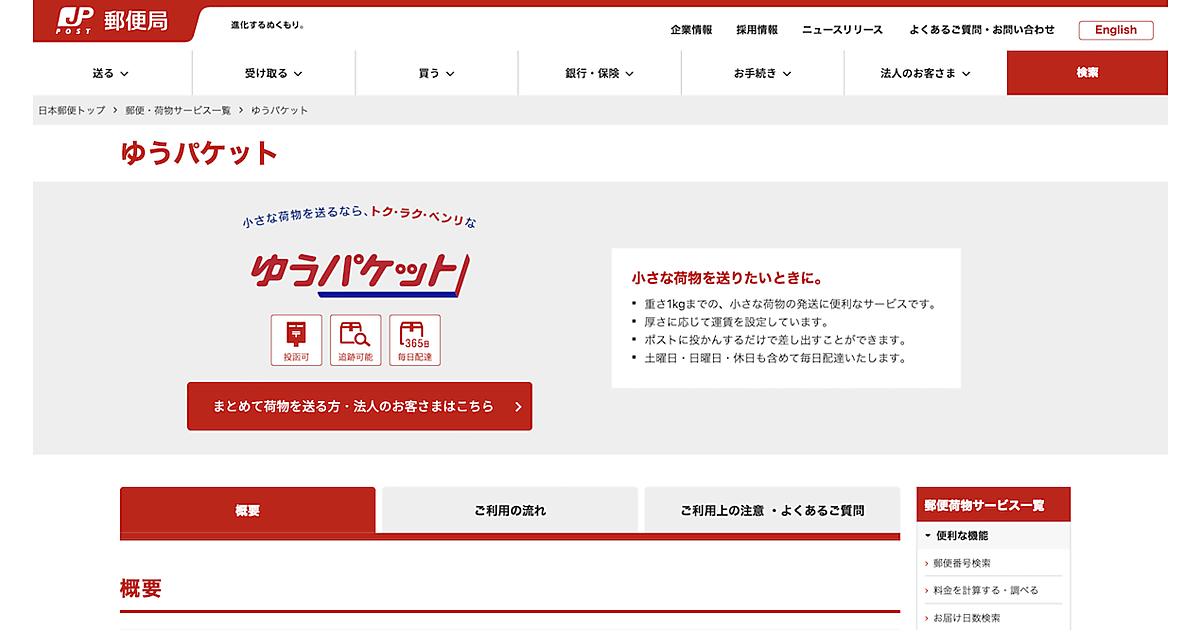This screenshot has height=630, width=1200.
Task: Switch language with the English button
Action: click(x=1115, y=30)
